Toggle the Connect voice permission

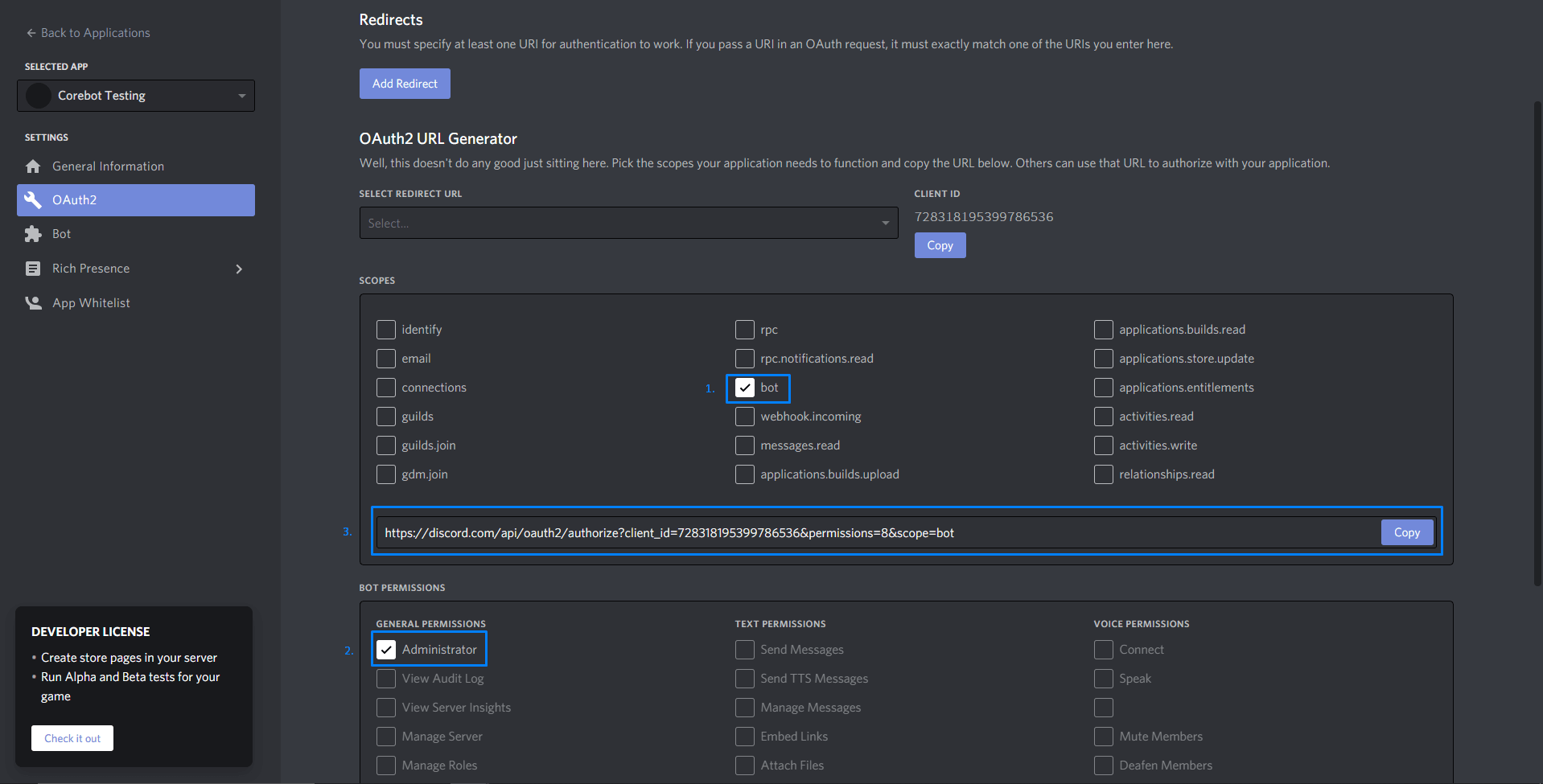point(1104,650)
